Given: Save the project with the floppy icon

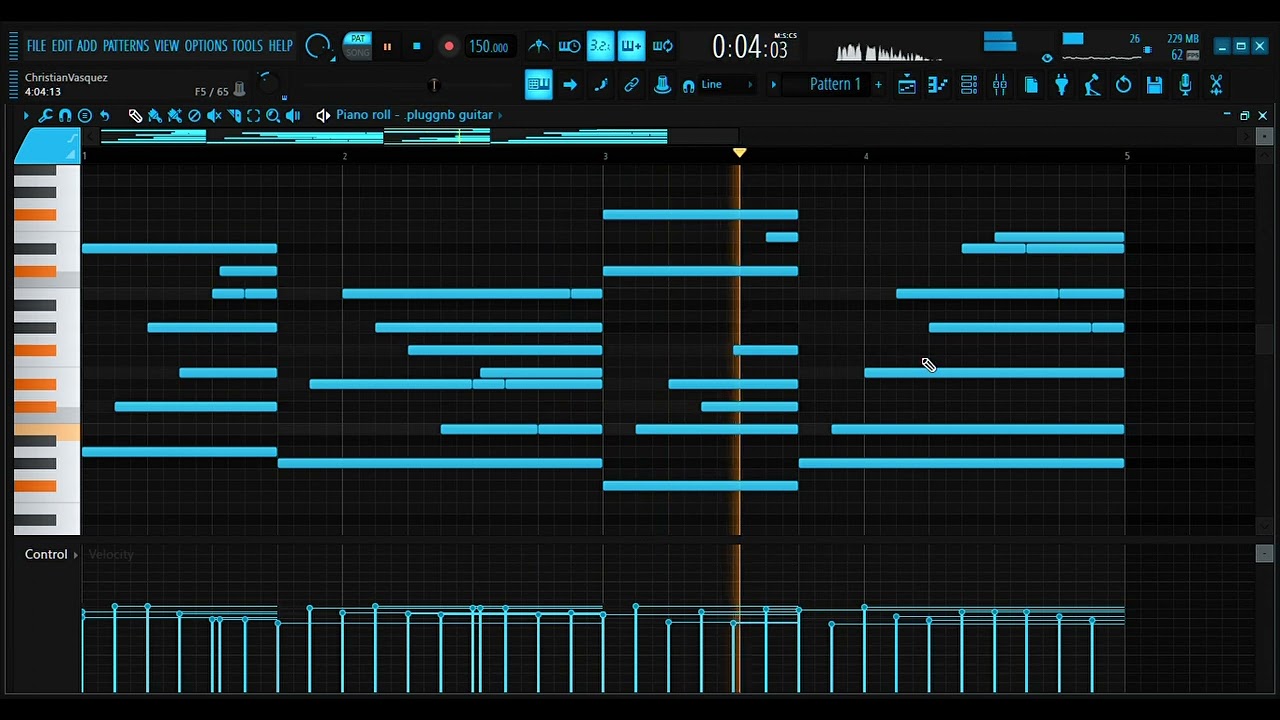Looking at the screenshot, I should (x=1155, y=85).
